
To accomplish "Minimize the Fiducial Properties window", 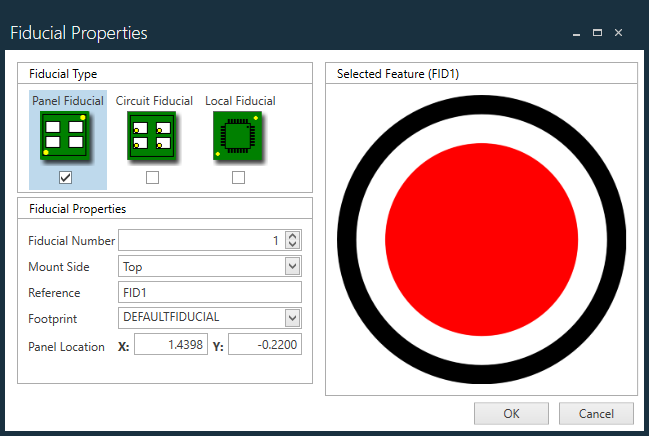I will (x=577, y=33).
